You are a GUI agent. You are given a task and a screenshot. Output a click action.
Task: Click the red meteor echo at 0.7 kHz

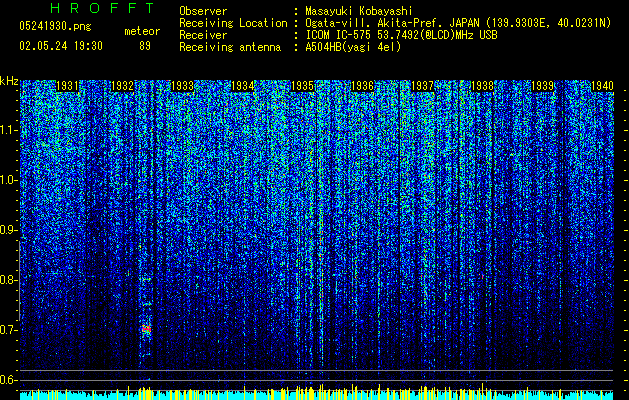(x=146, y=329)
